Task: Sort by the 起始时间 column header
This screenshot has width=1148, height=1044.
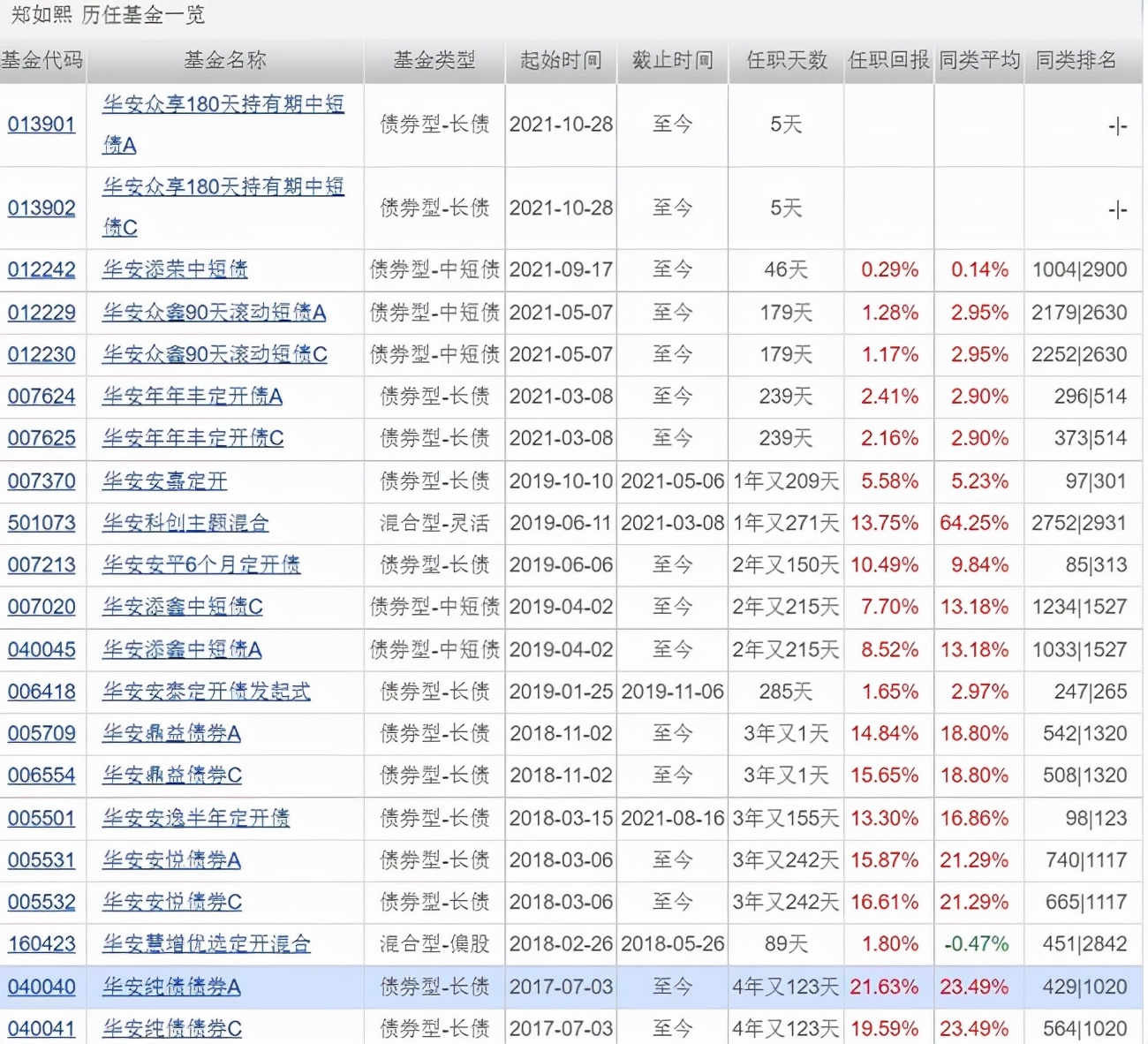Action: coord(560,62)
